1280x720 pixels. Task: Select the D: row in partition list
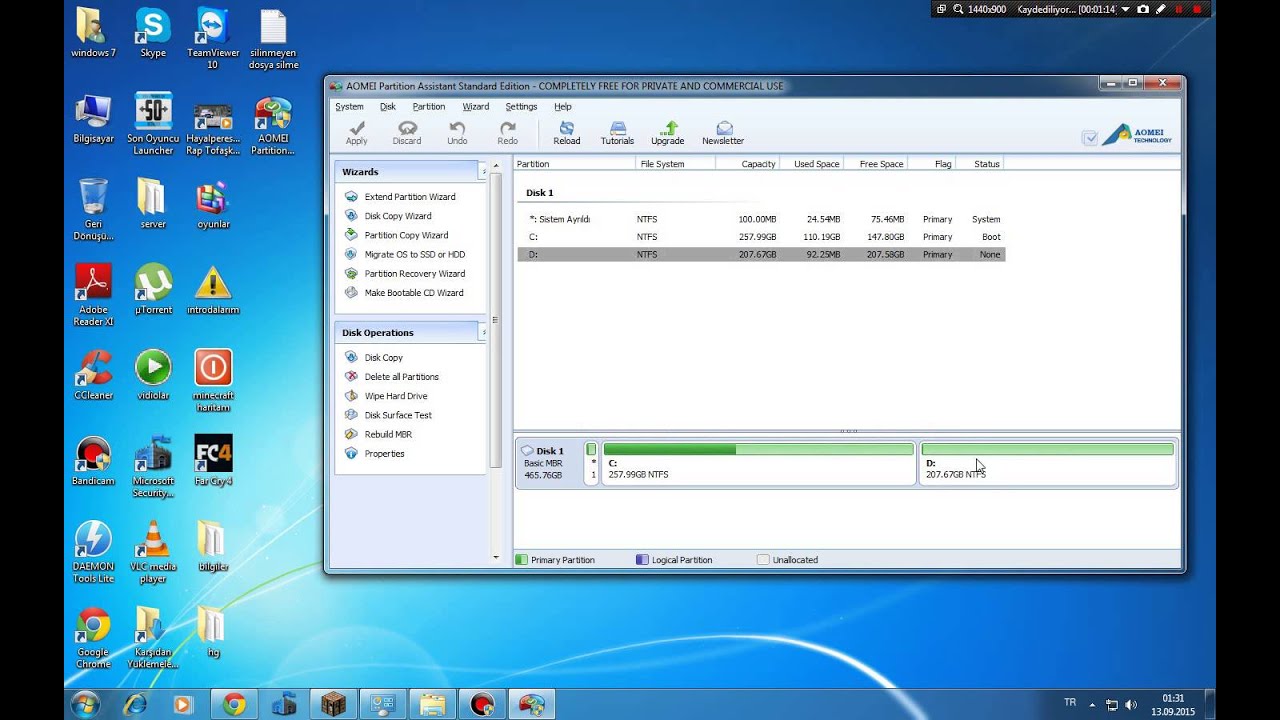pyautogui.click(x=761, y=255)
